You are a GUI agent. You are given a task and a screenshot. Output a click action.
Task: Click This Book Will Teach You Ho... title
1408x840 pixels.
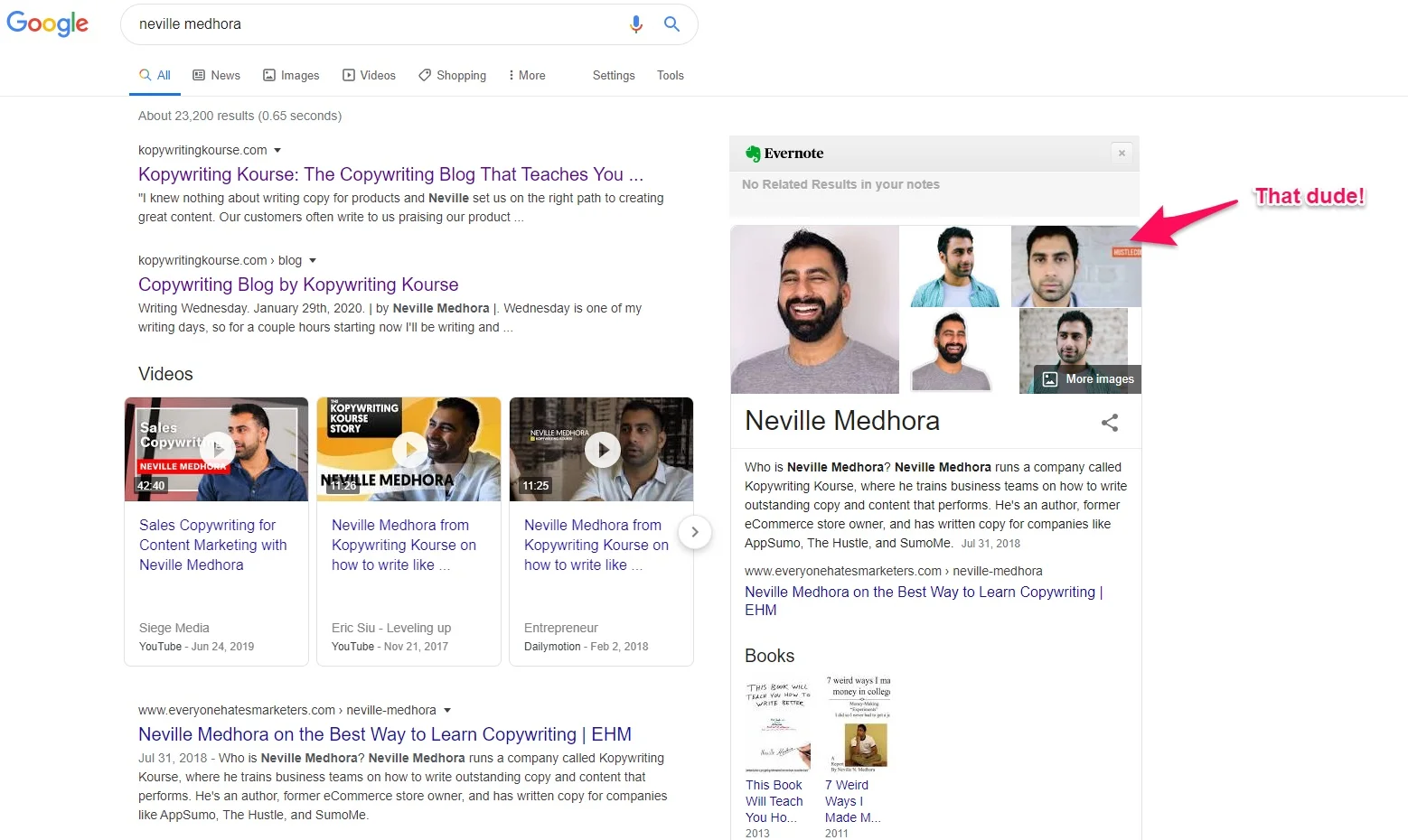click(x=774, y=801)
